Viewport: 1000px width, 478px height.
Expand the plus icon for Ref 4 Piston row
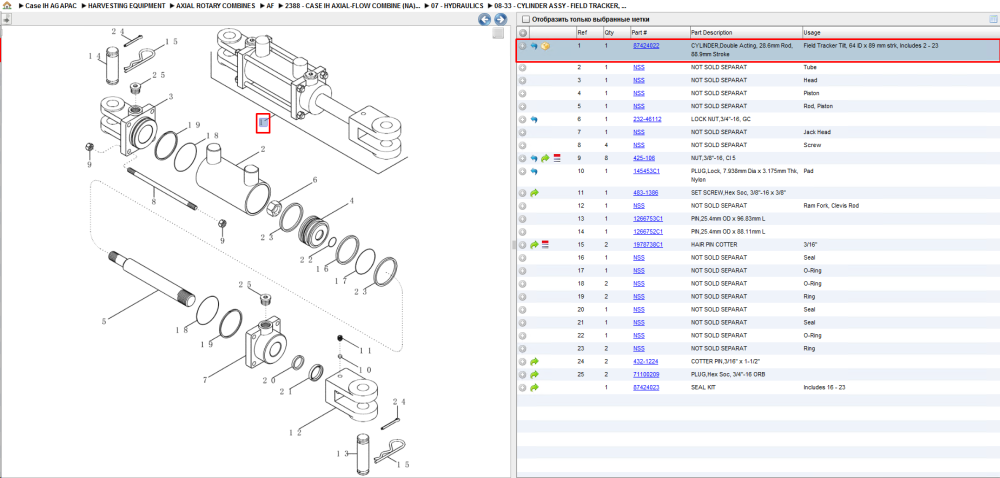pyautogui.click(x=523, y=93)
